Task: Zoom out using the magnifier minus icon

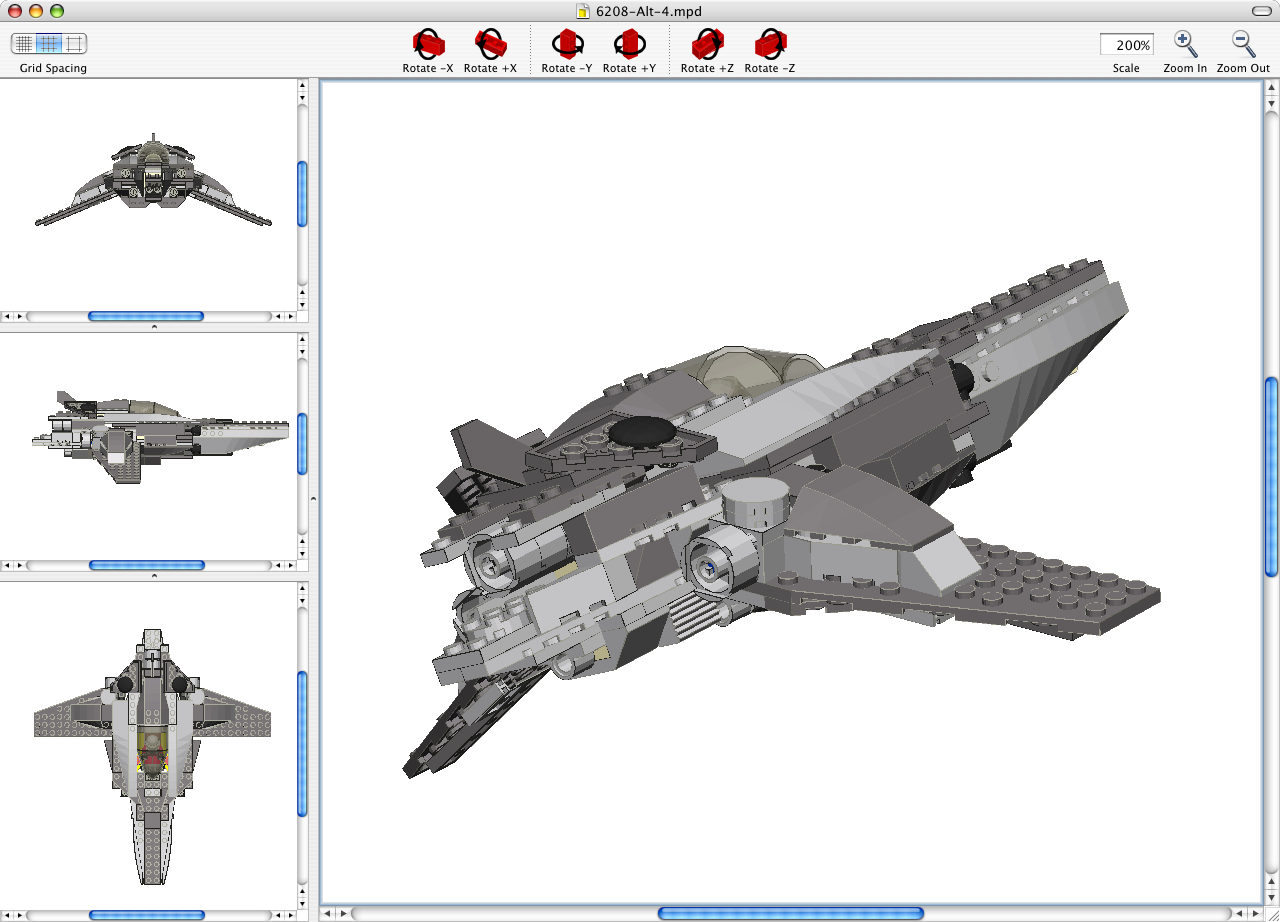Action: pos(1242,44)
